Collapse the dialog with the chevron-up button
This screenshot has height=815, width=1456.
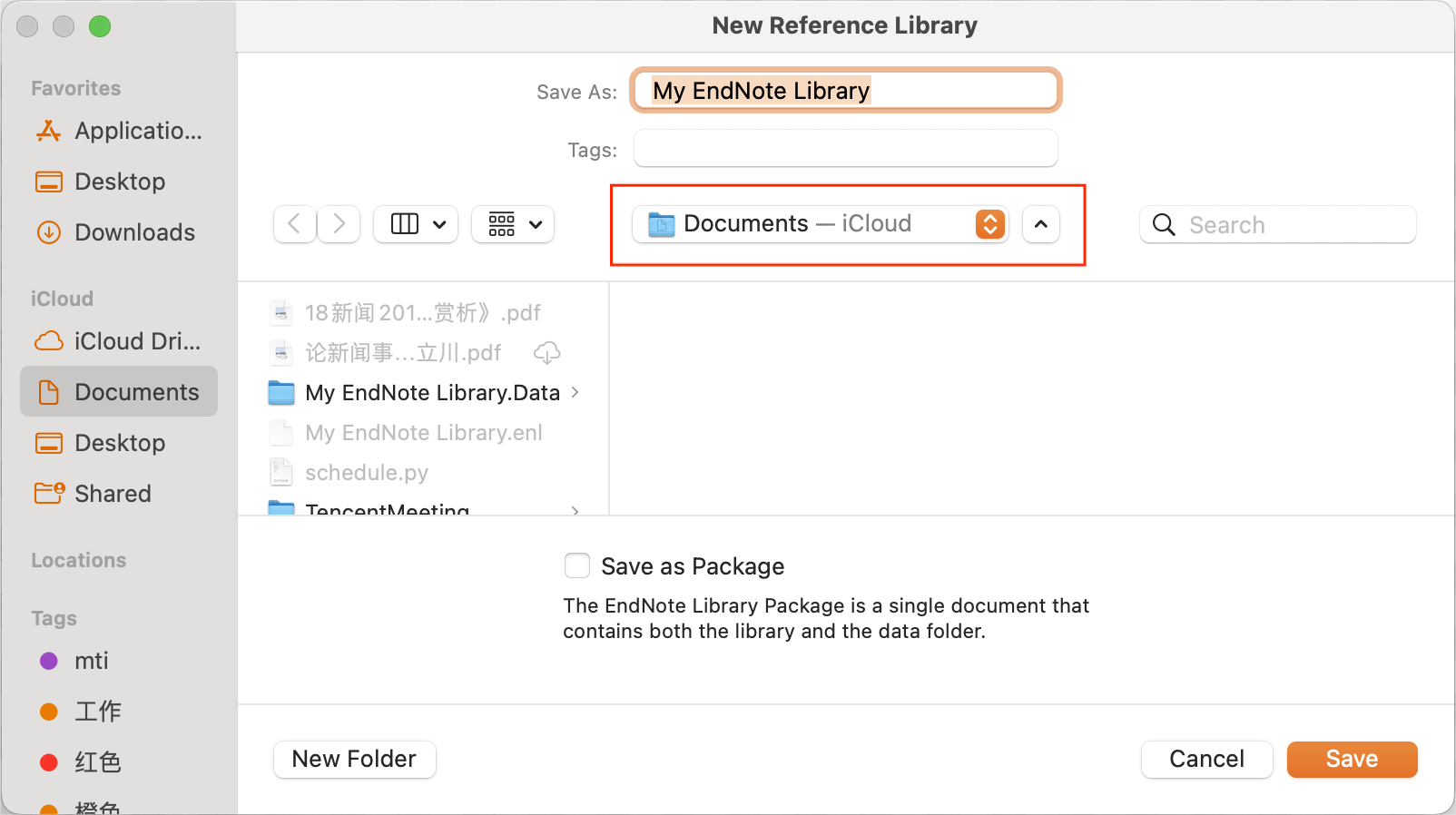click(1040, 224)
